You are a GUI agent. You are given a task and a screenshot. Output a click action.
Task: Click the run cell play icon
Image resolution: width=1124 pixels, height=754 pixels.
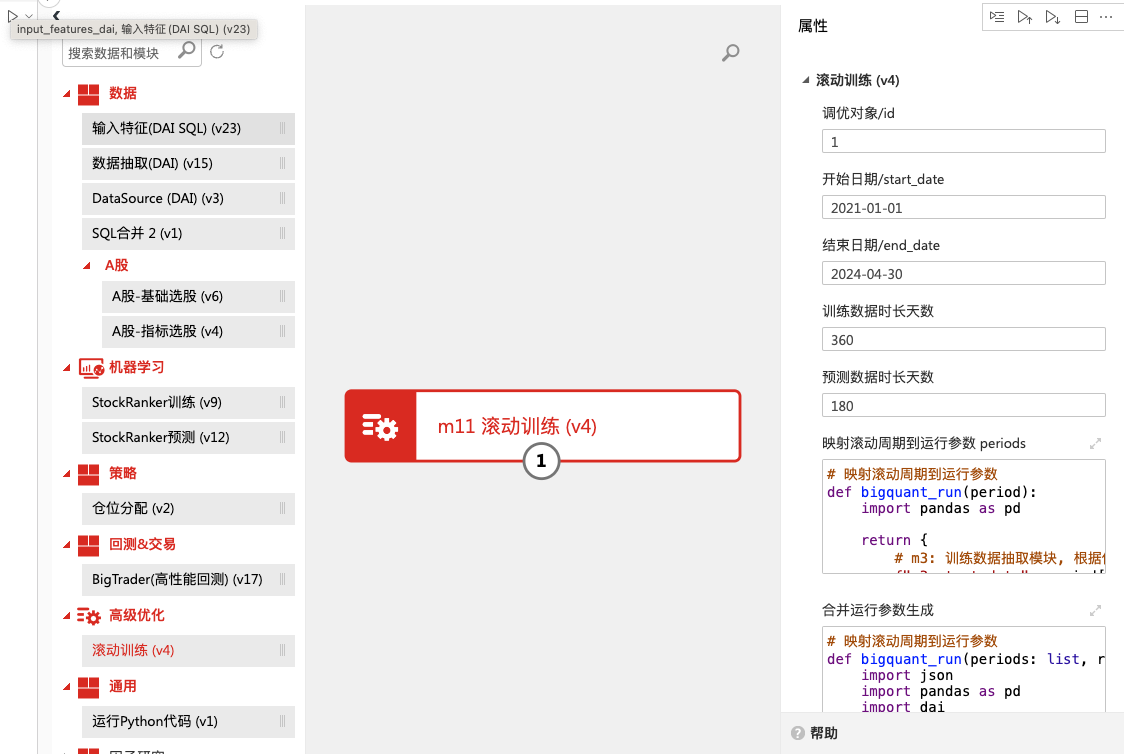(12, 16)
